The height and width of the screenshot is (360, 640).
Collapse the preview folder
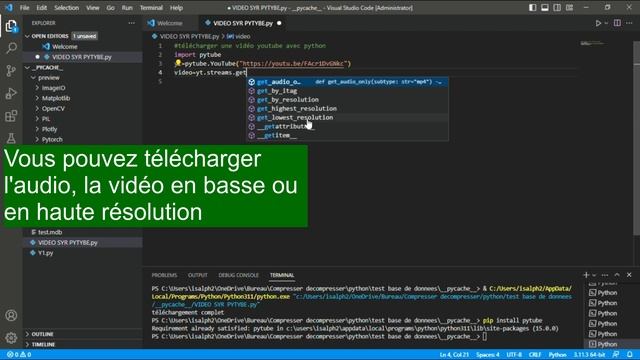pyautogui.click(x=33, y=78)
